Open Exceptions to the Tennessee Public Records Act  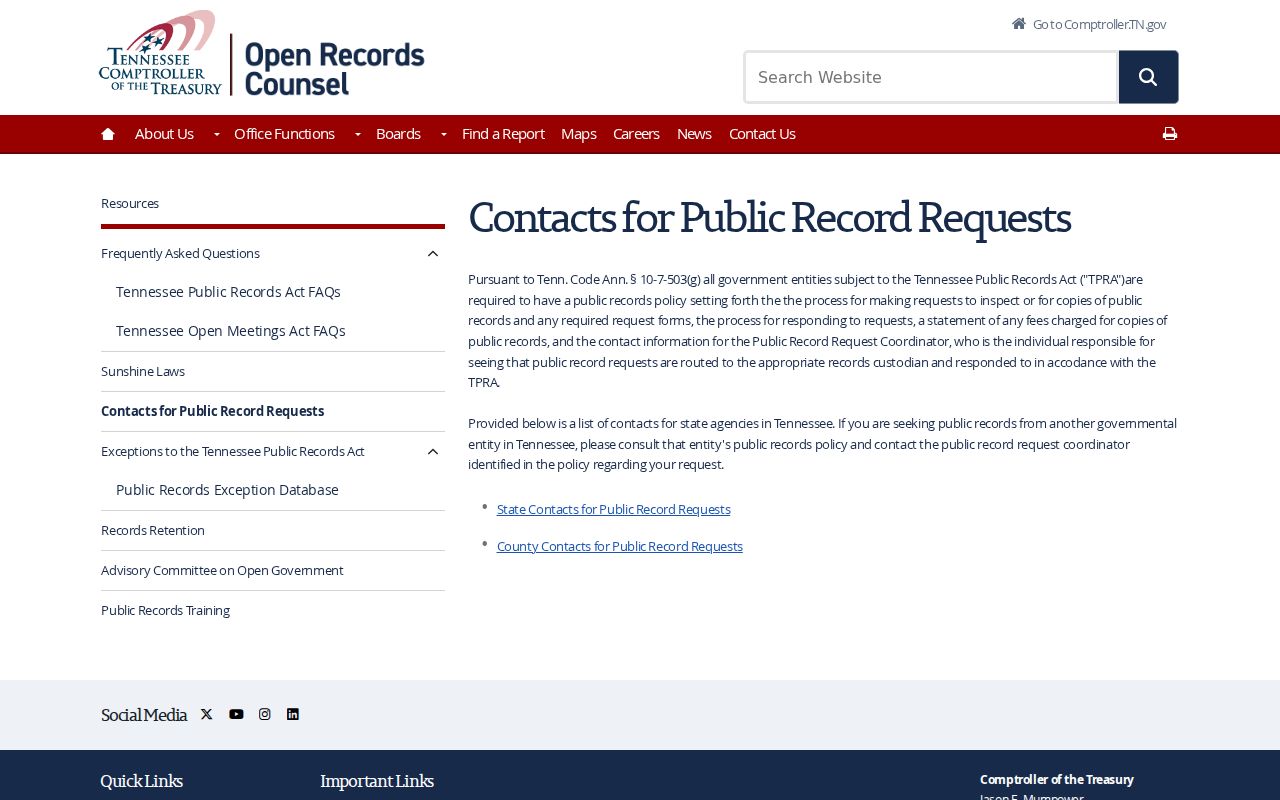coord(233,451)
